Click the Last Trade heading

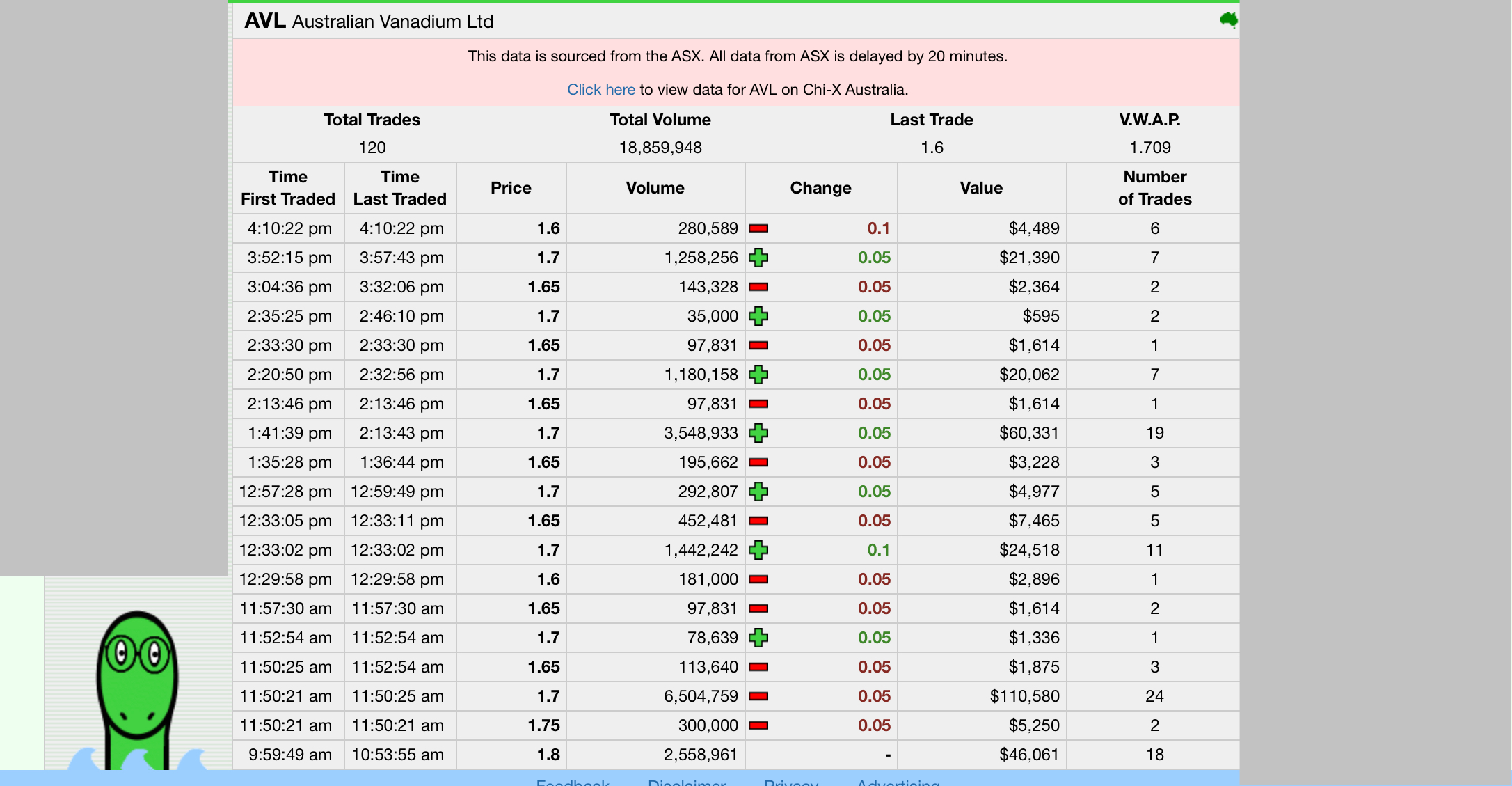pyautogui.click(x=932, y=120)
